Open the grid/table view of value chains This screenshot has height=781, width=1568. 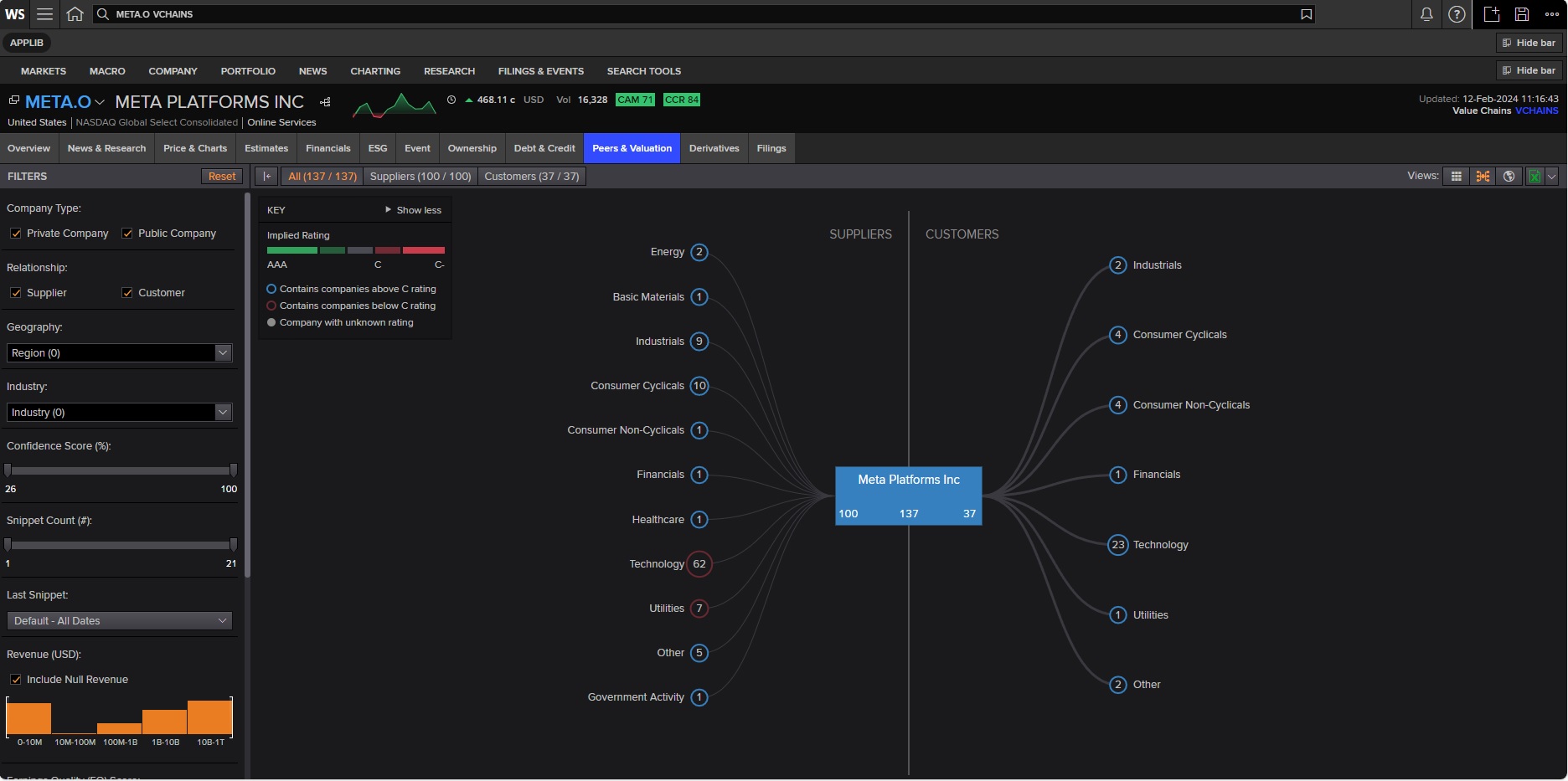pyautogui.click(x=1457, y=176)
